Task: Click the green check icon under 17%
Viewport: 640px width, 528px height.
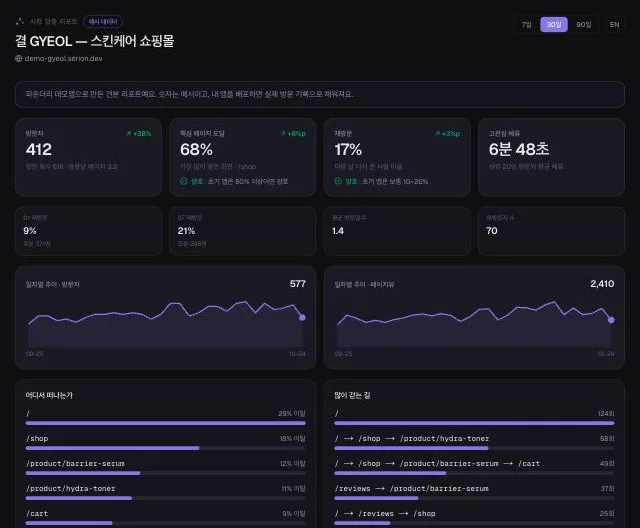Action: point(338,181)
